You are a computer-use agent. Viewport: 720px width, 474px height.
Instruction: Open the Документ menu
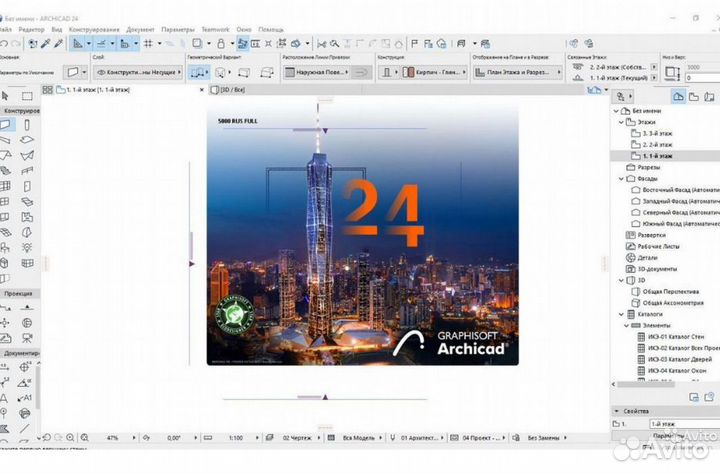pos(141,29)
